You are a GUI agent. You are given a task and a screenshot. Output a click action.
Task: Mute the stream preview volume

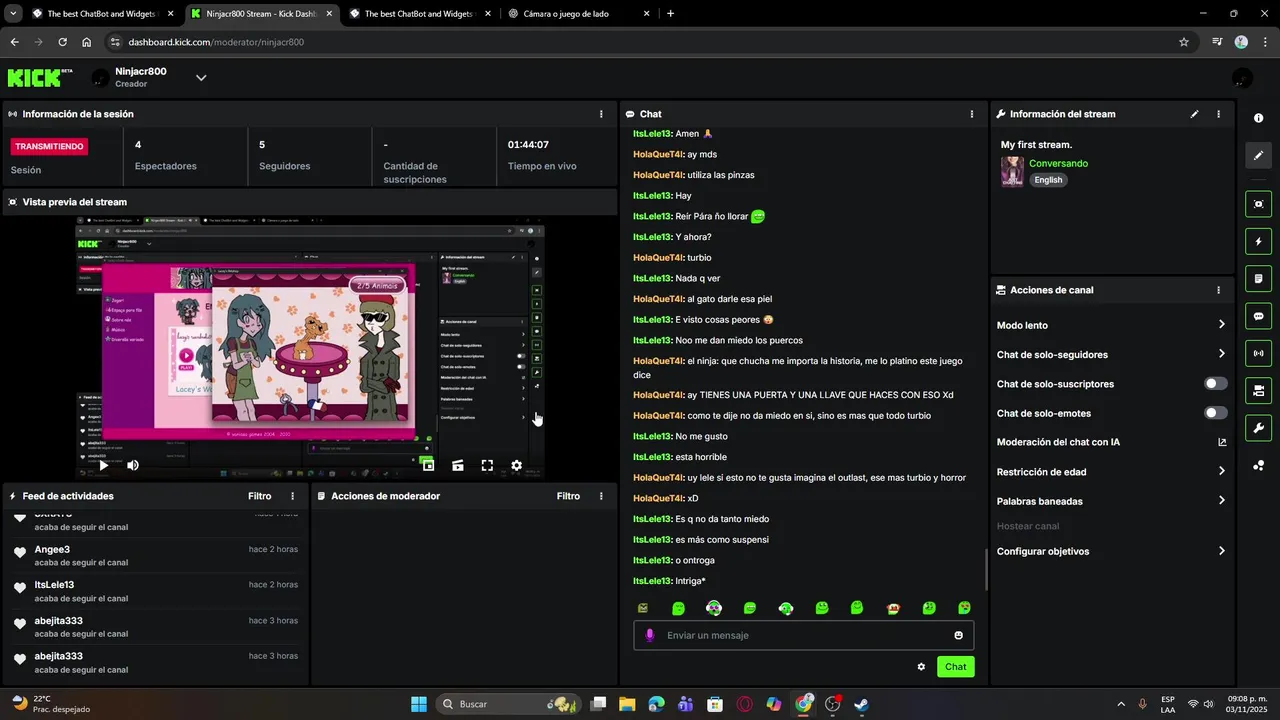133,465
